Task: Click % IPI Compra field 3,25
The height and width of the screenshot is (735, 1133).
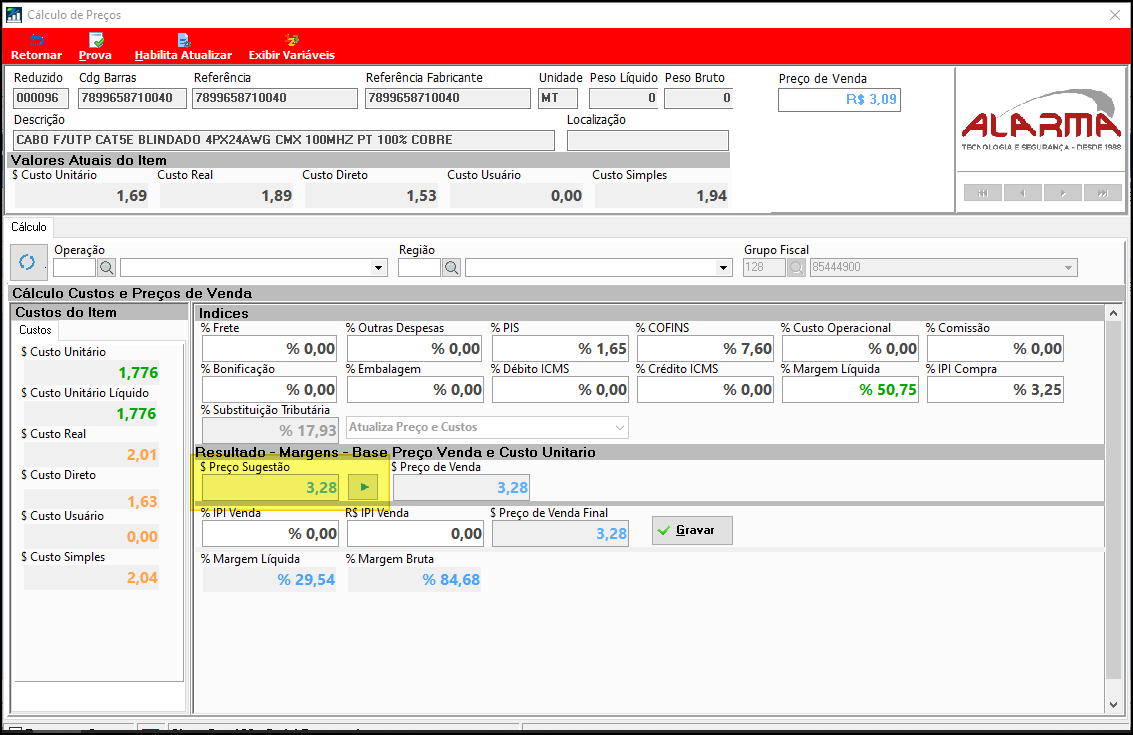Action: pyautogui.click(x=996, y=390)
